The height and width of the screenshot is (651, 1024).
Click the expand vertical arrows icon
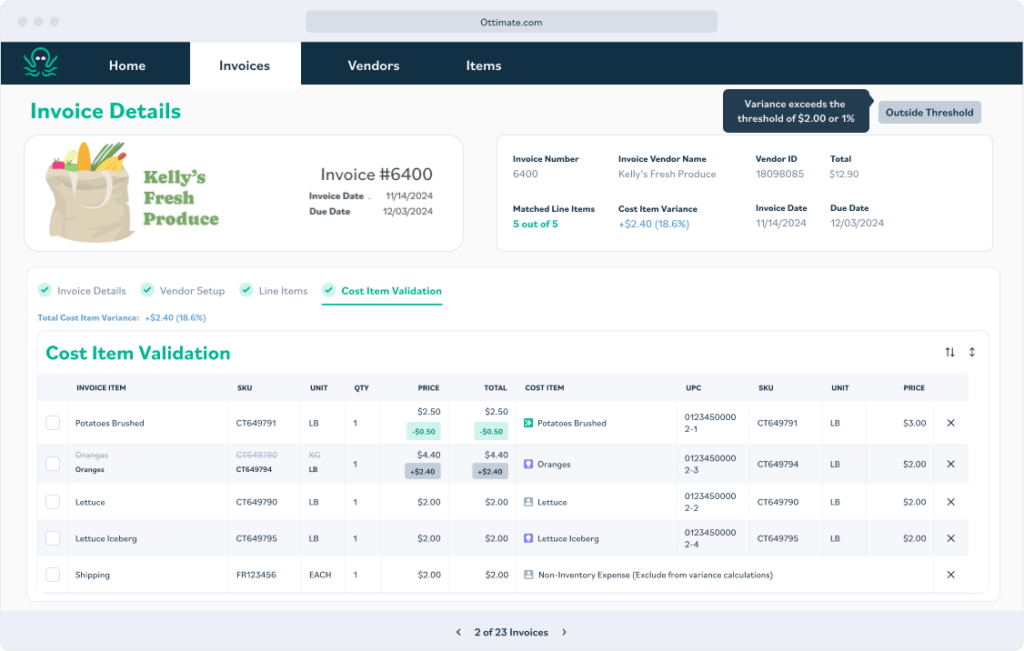972,352
